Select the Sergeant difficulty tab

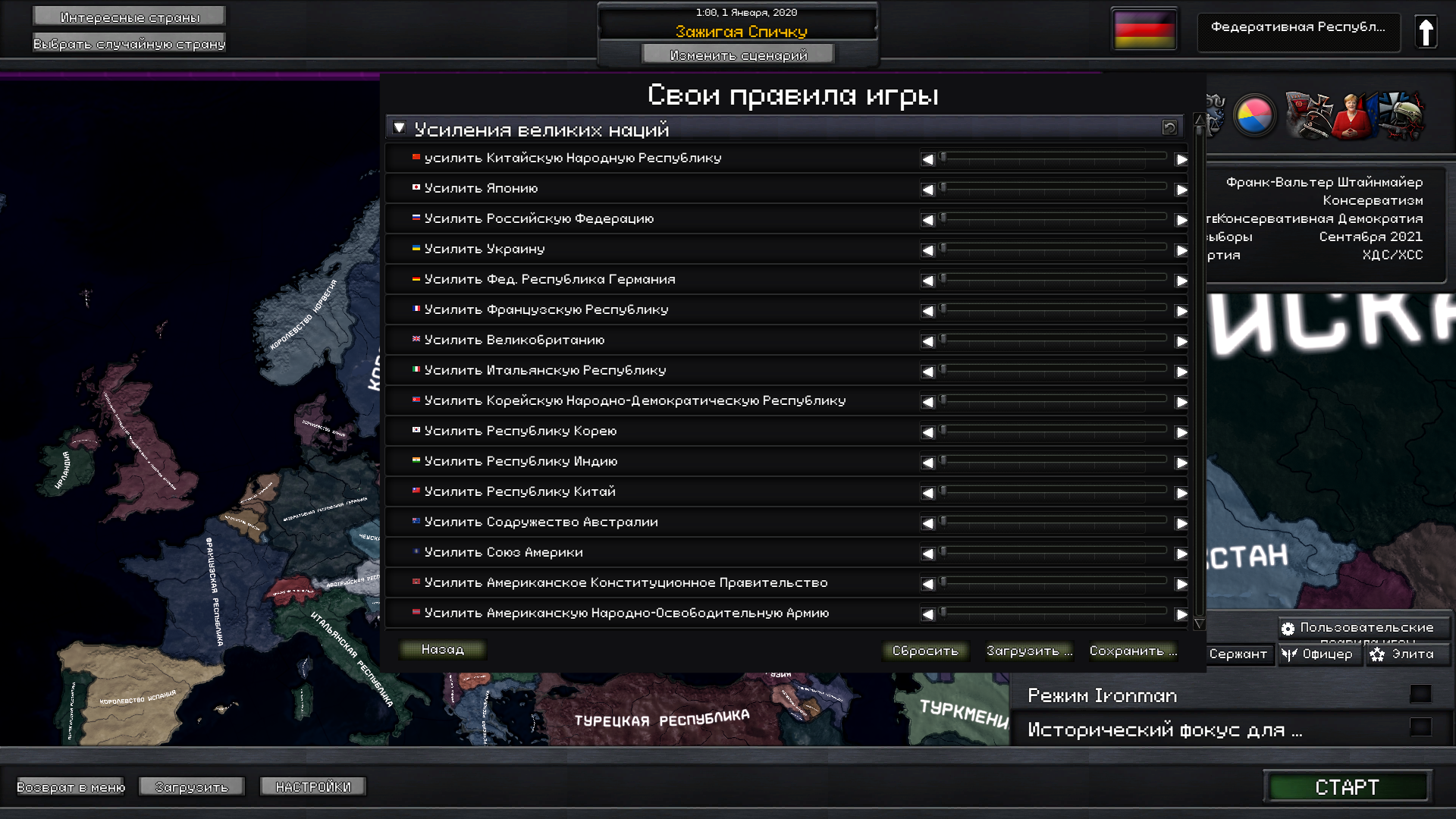coord(1238,654)
